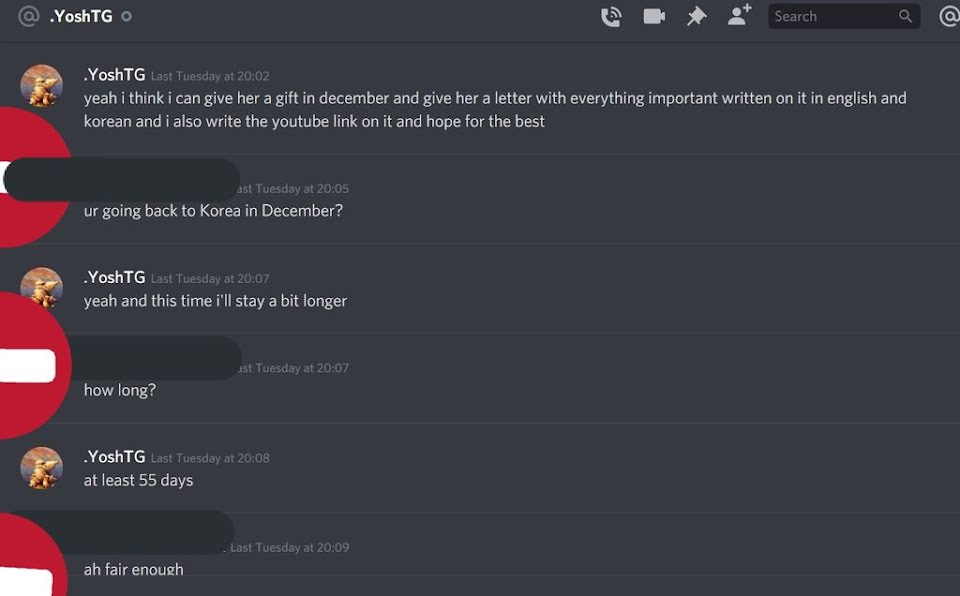Click .YoshTG username above 'stay a bit longer'
The image size is (960, 596).
[114, 277]
